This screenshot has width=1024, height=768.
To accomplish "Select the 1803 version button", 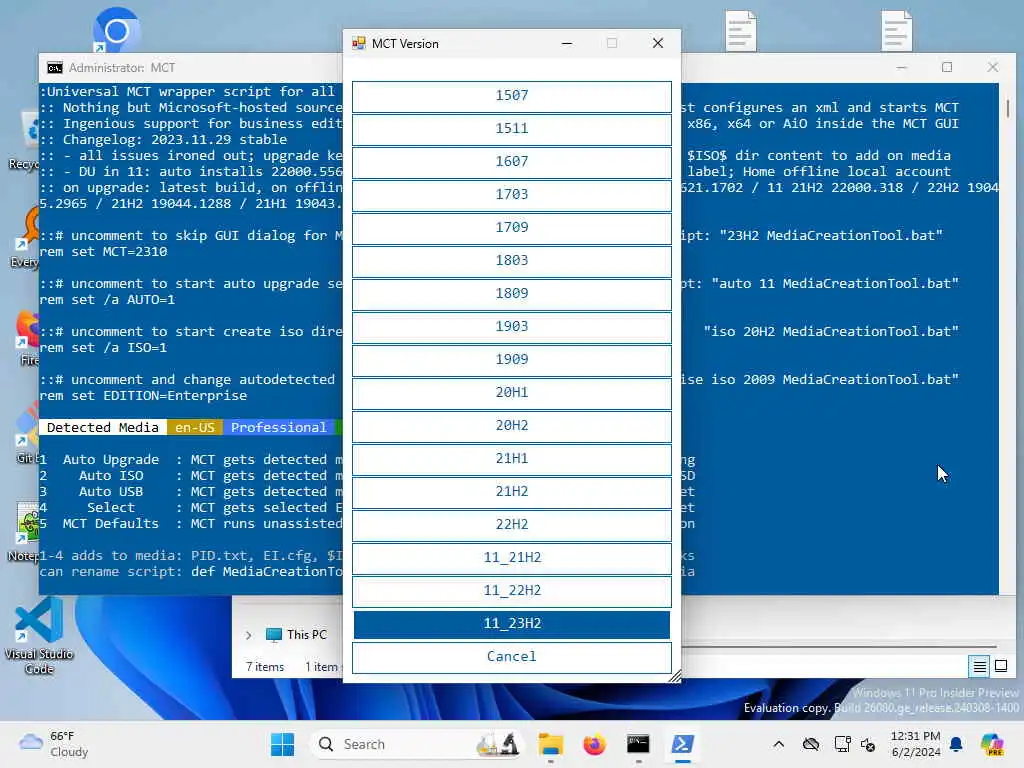I will point(511,261).
